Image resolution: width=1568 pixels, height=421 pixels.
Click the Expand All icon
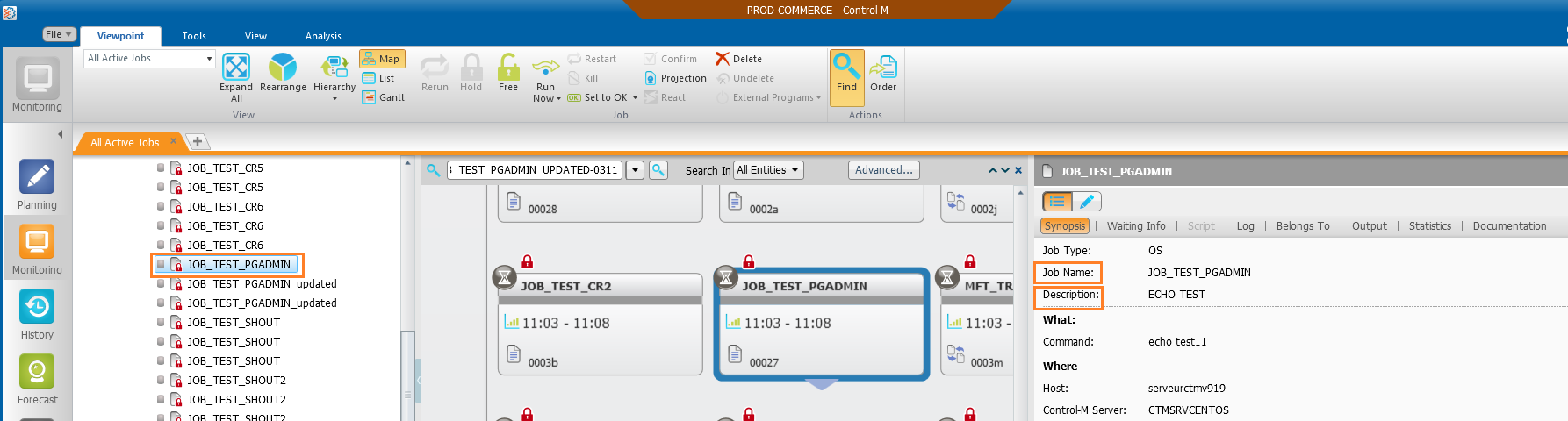click(236, 68)
